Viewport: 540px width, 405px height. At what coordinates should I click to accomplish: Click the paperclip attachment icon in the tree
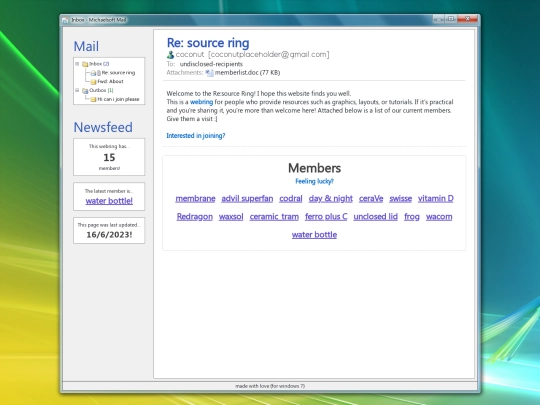pyautogui.click(x=99, y=73)
